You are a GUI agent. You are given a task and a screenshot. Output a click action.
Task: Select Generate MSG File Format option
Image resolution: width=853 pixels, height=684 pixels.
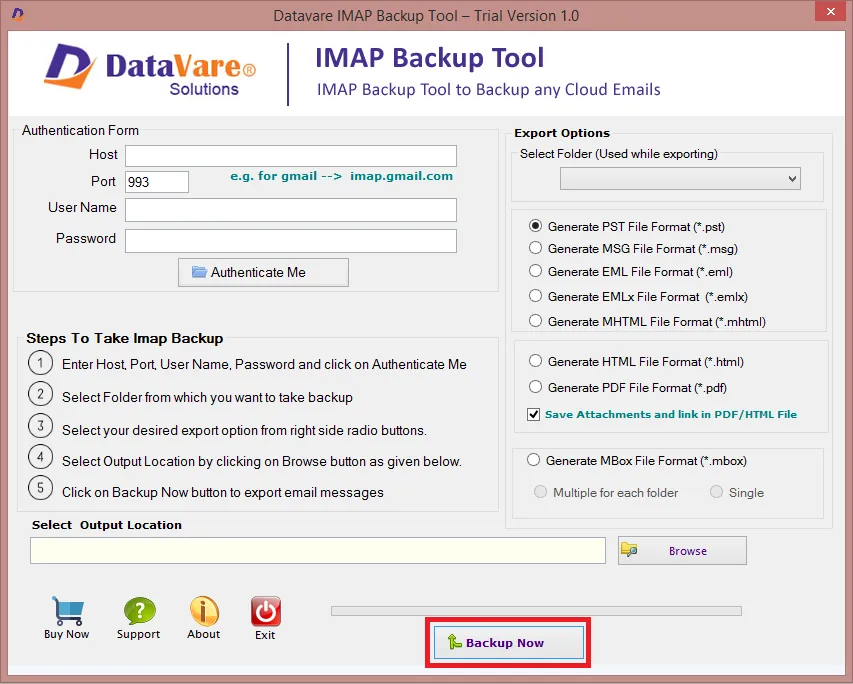click(535, 248)
